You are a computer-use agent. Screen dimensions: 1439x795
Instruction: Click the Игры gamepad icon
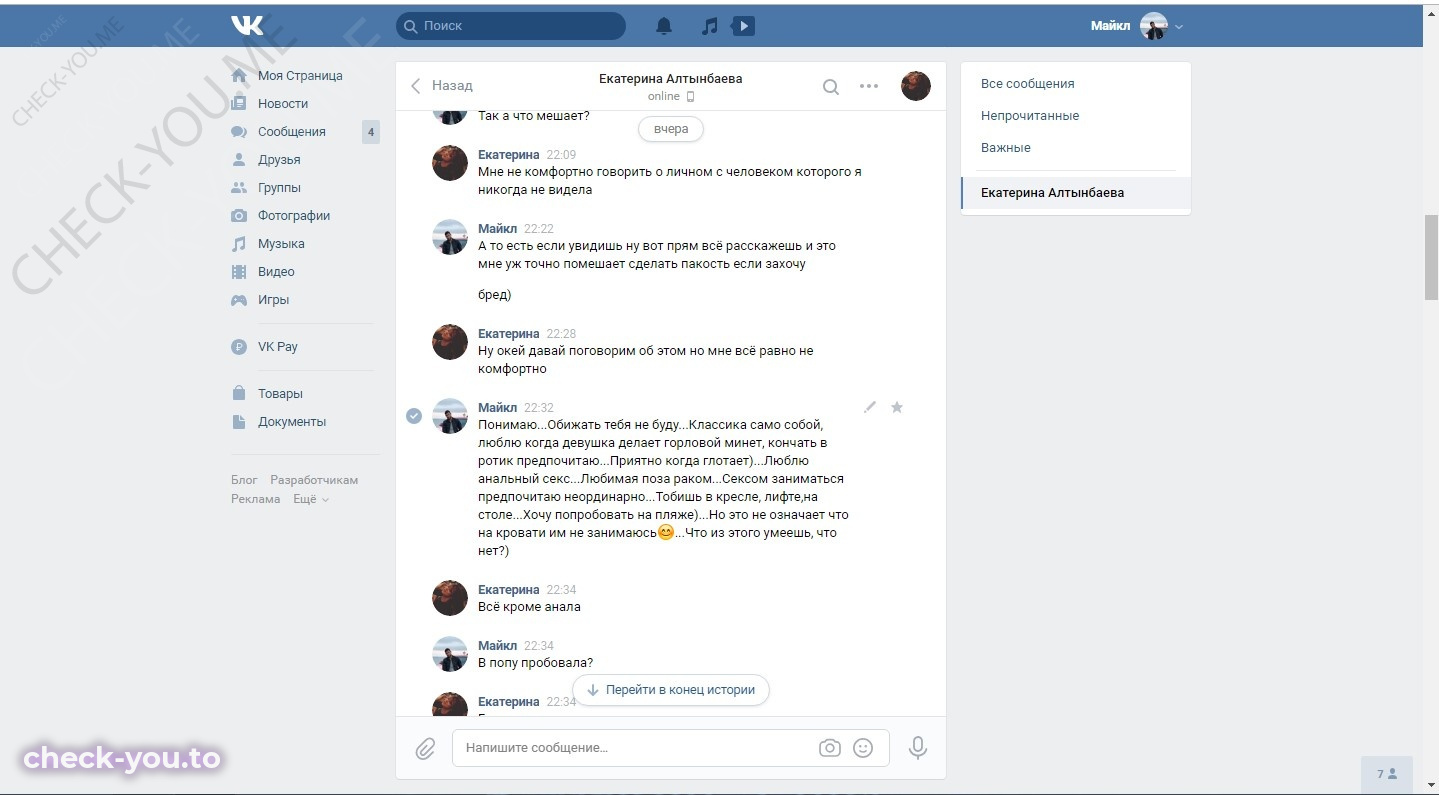point(239,300)
